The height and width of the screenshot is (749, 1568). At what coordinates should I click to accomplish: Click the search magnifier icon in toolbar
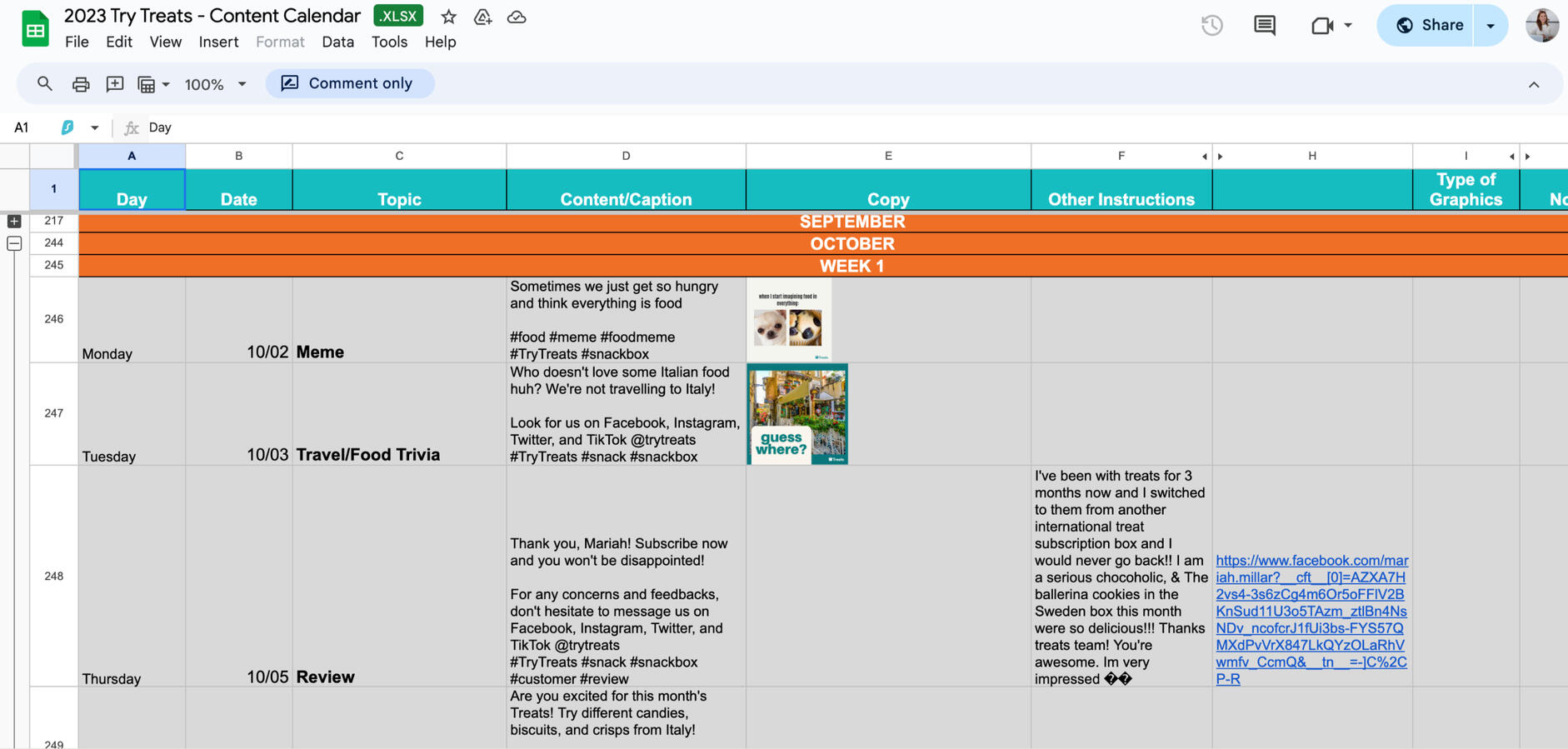45,83
